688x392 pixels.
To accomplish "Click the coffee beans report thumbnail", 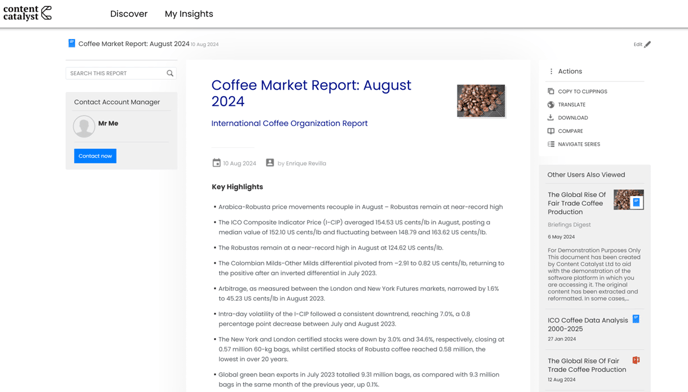I will pos(481,101).
